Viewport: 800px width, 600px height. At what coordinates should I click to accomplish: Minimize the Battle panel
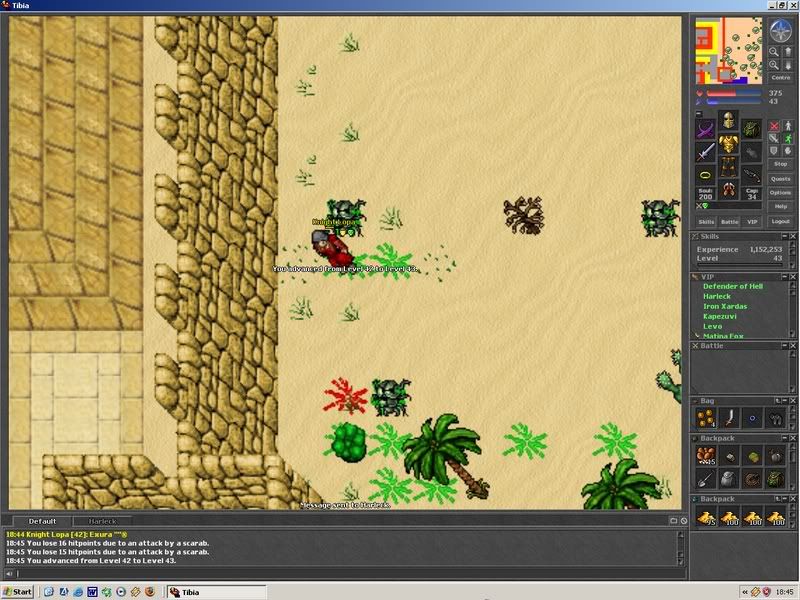785,346
